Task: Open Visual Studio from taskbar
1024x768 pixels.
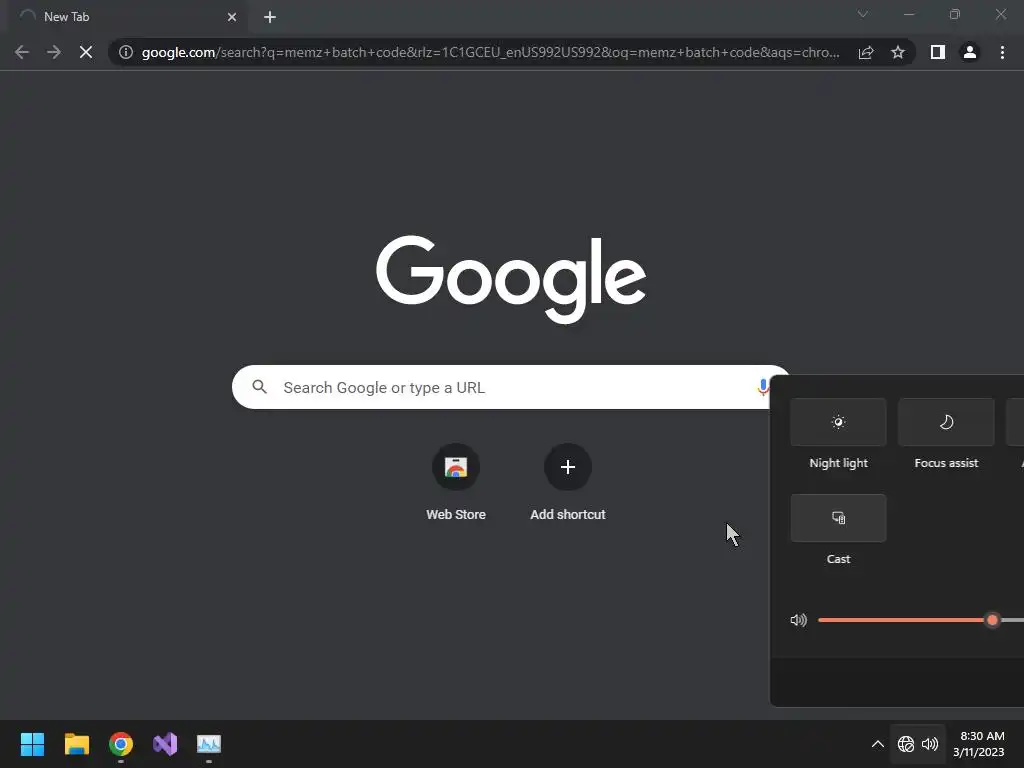Action: 165,744
